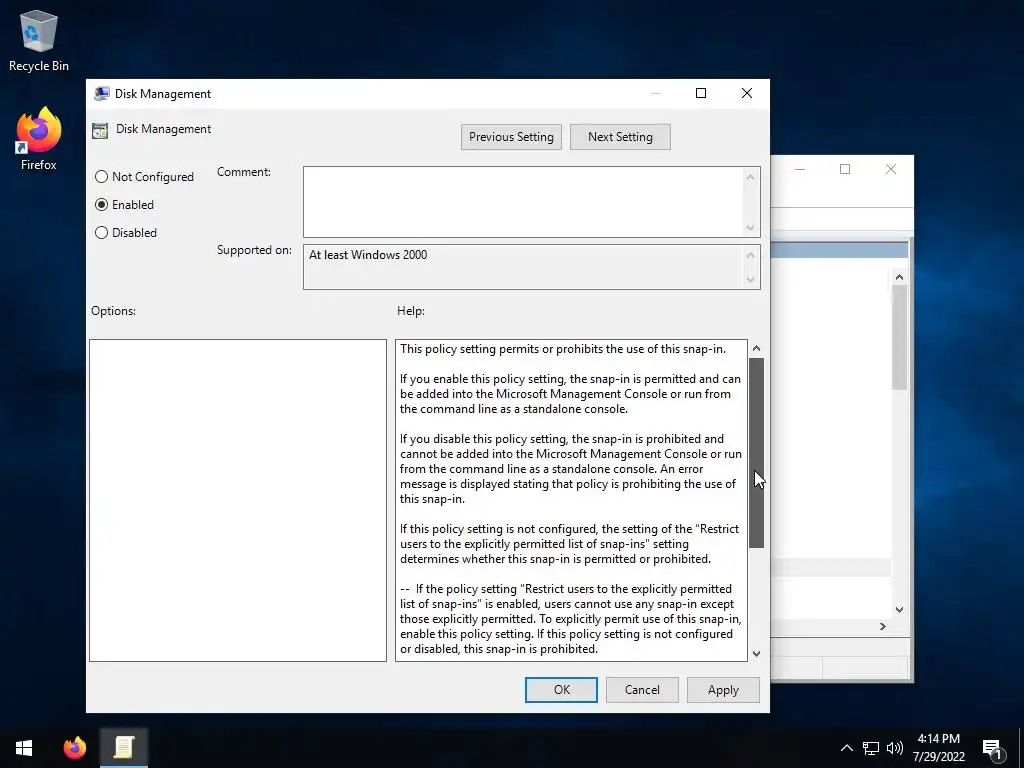Open the Windows Start menu

point(24,747)
